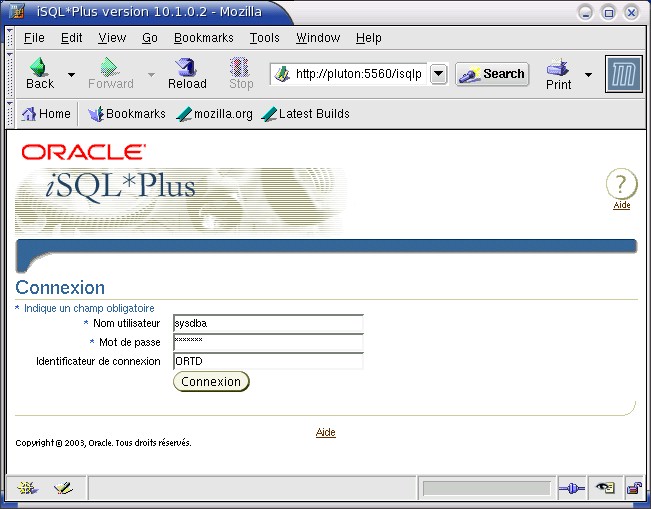Click the Mozilla throbber logo
This screenshot has width=651, height=509.
624,74
